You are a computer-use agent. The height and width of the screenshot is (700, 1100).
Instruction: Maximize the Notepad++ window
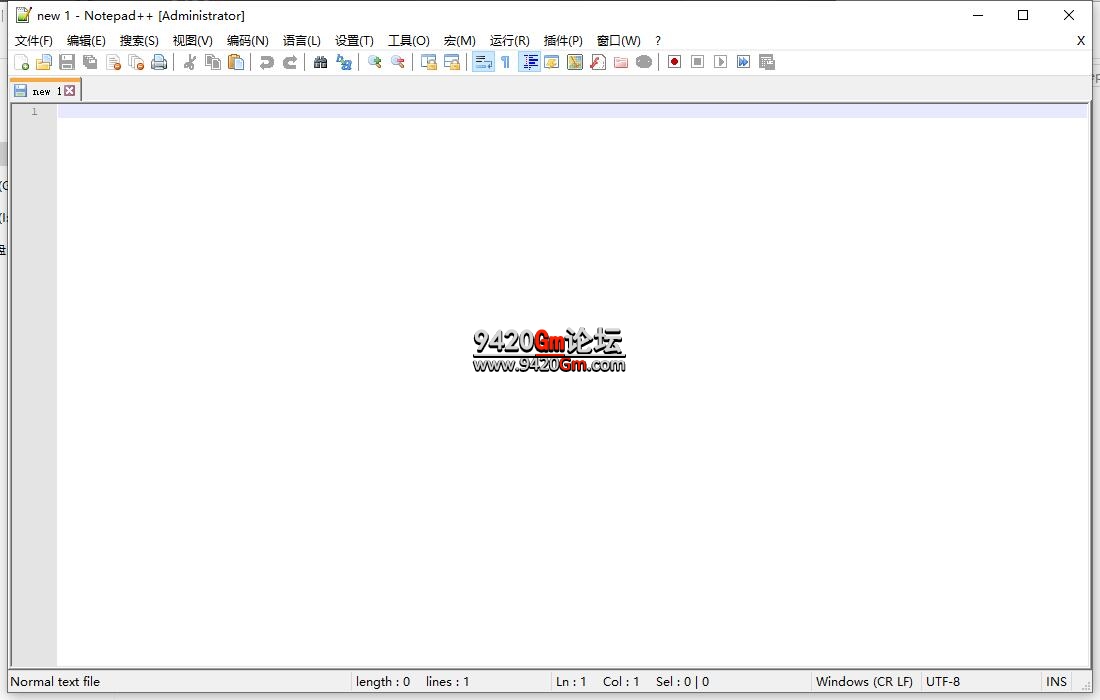1023,15
